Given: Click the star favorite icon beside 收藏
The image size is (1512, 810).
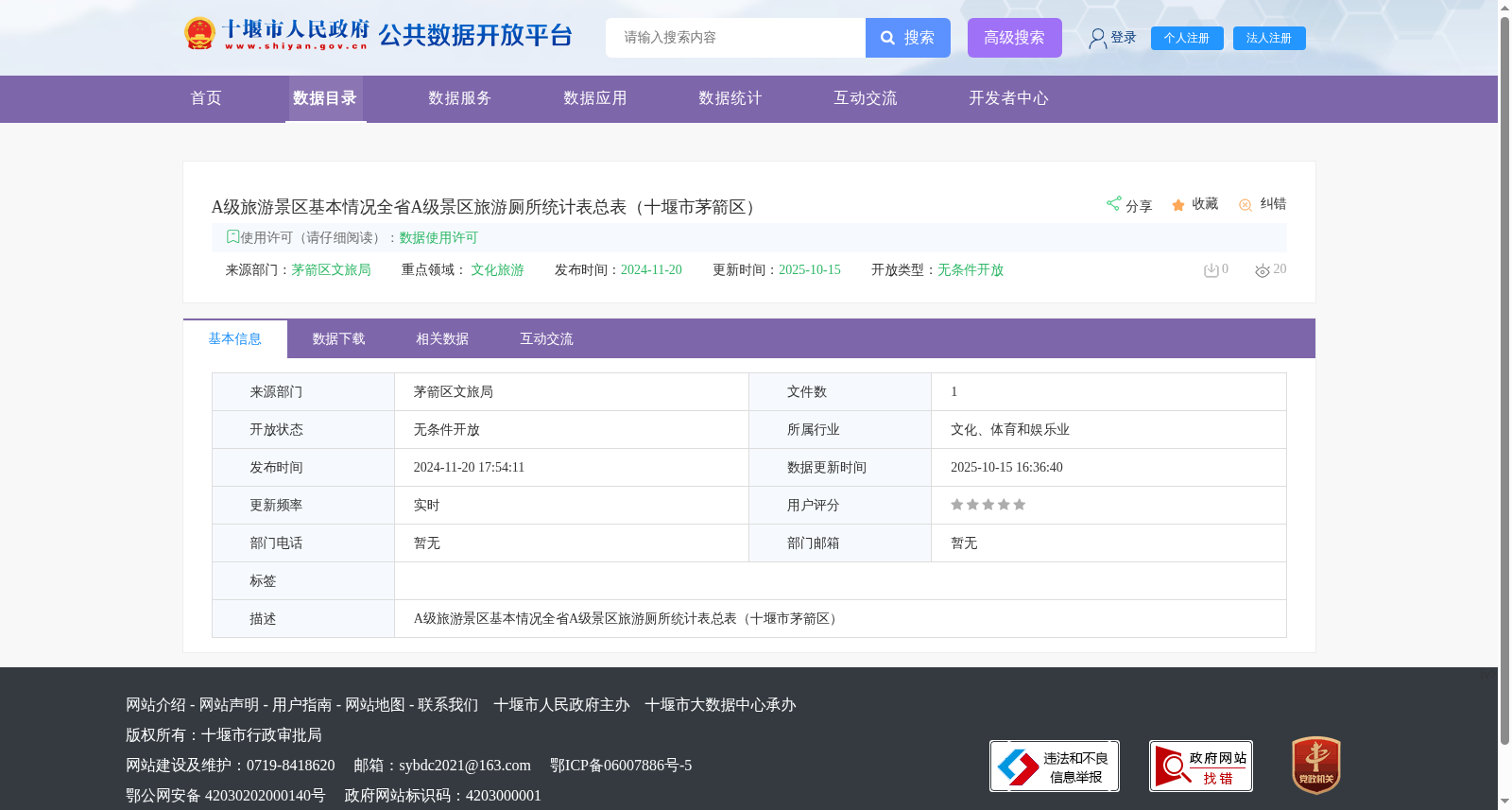Looking at the screenshot, I should [1178, 205].
